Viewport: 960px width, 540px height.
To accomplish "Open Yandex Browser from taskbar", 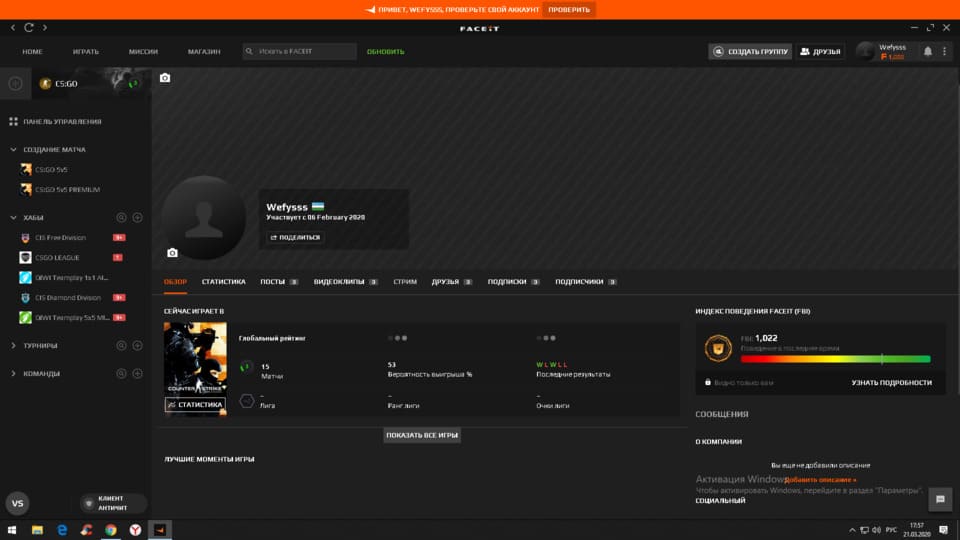I will tap(135, 530).
